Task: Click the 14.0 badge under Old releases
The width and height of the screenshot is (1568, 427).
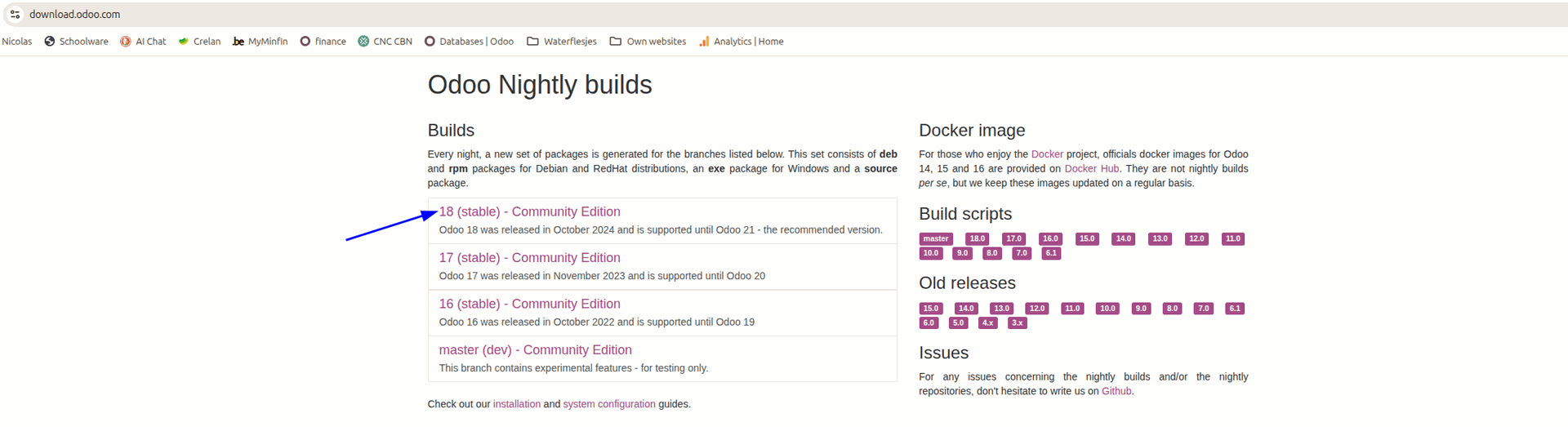Action: [966, 309]
